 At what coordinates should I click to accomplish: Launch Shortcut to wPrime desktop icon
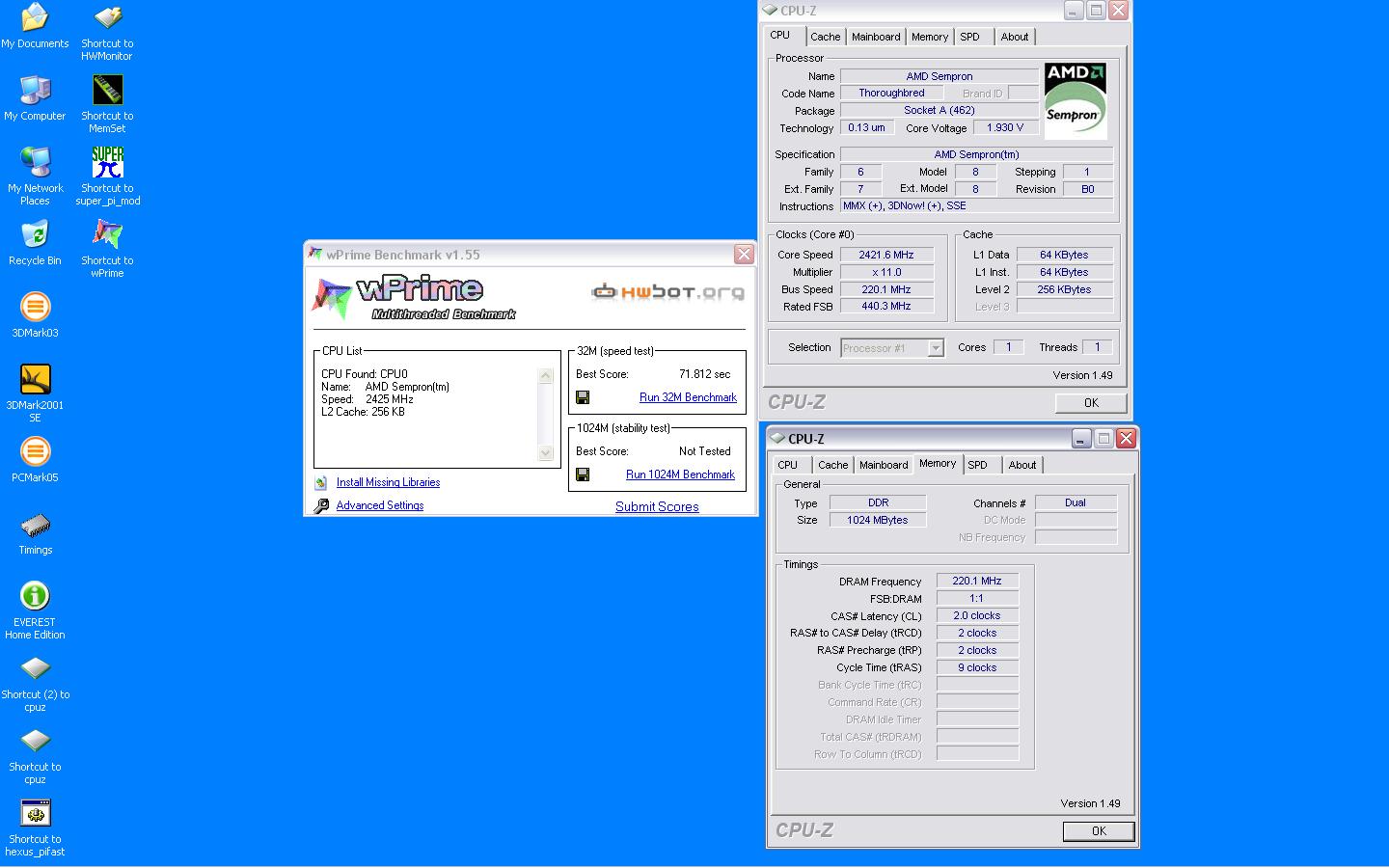click(107, 249)
